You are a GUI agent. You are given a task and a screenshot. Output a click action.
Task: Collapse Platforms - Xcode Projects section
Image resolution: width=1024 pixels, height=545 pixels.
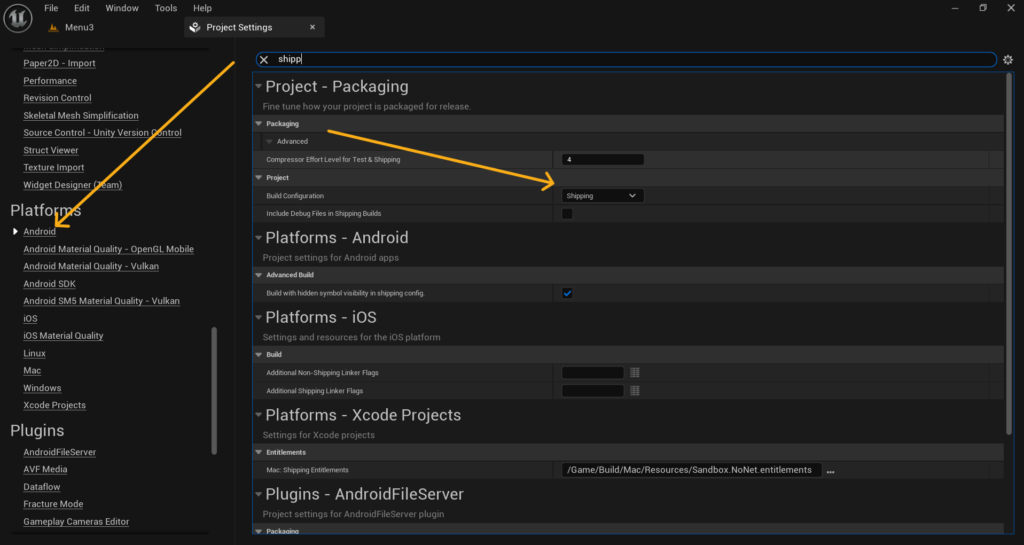coord(259,415)
